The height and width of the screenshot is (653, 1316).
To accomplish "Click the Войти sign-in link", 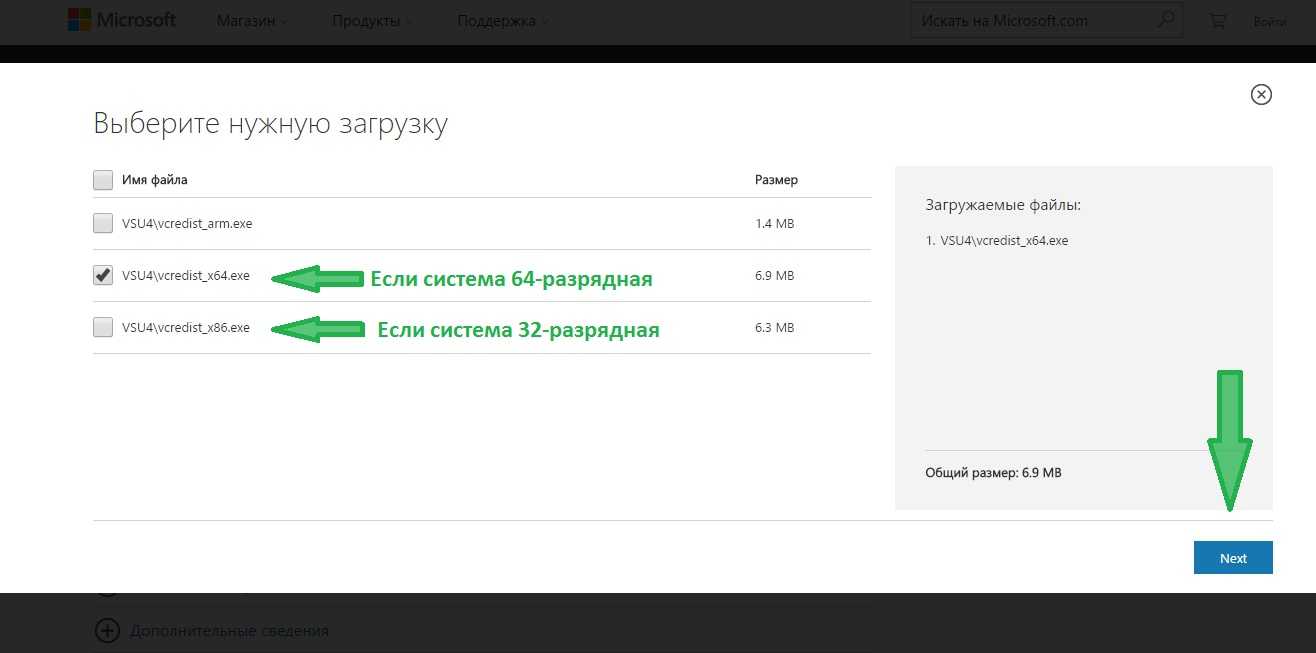I will click(x=1269, y=21).
